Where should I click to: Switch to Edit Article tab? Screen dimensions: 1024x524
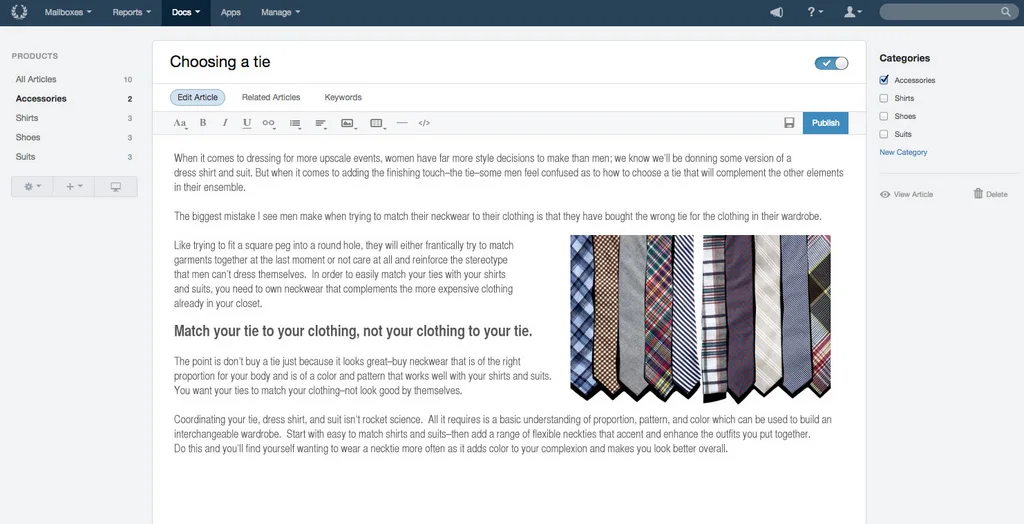tap(197, 97)
